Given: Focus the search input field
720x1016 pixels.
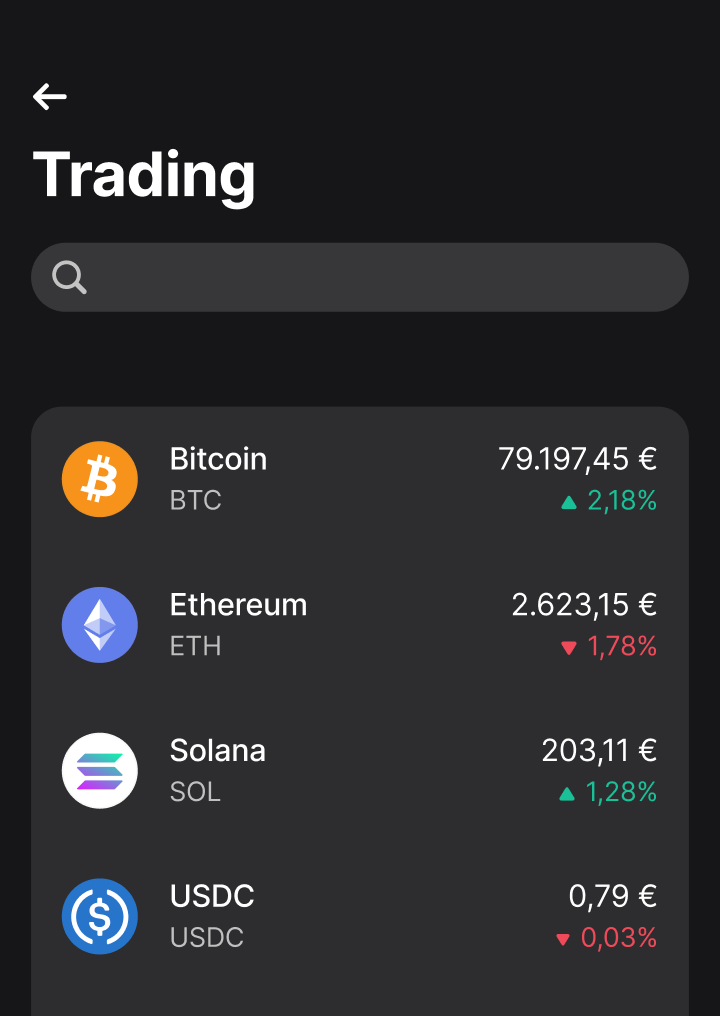Looking at the screenshot, I should 360,277.
